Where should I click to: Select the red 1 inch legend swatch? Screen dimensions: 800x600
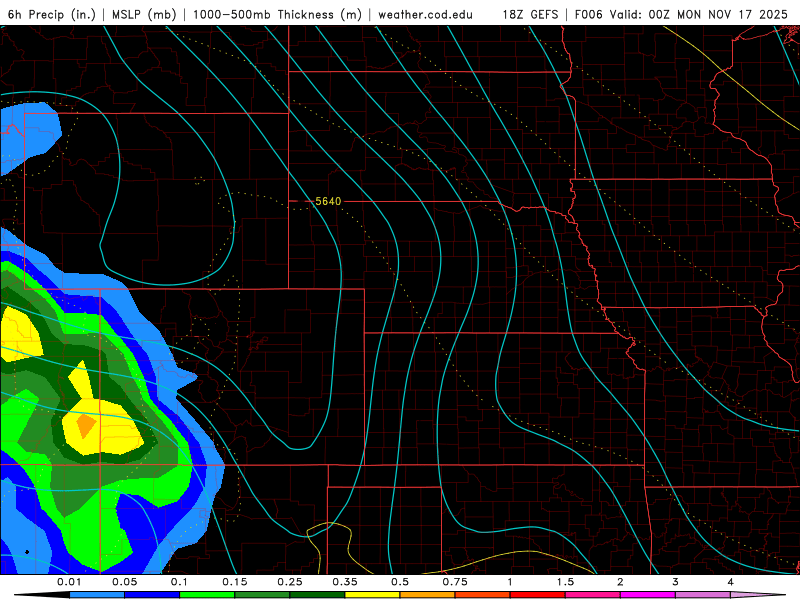click(538, 595)
